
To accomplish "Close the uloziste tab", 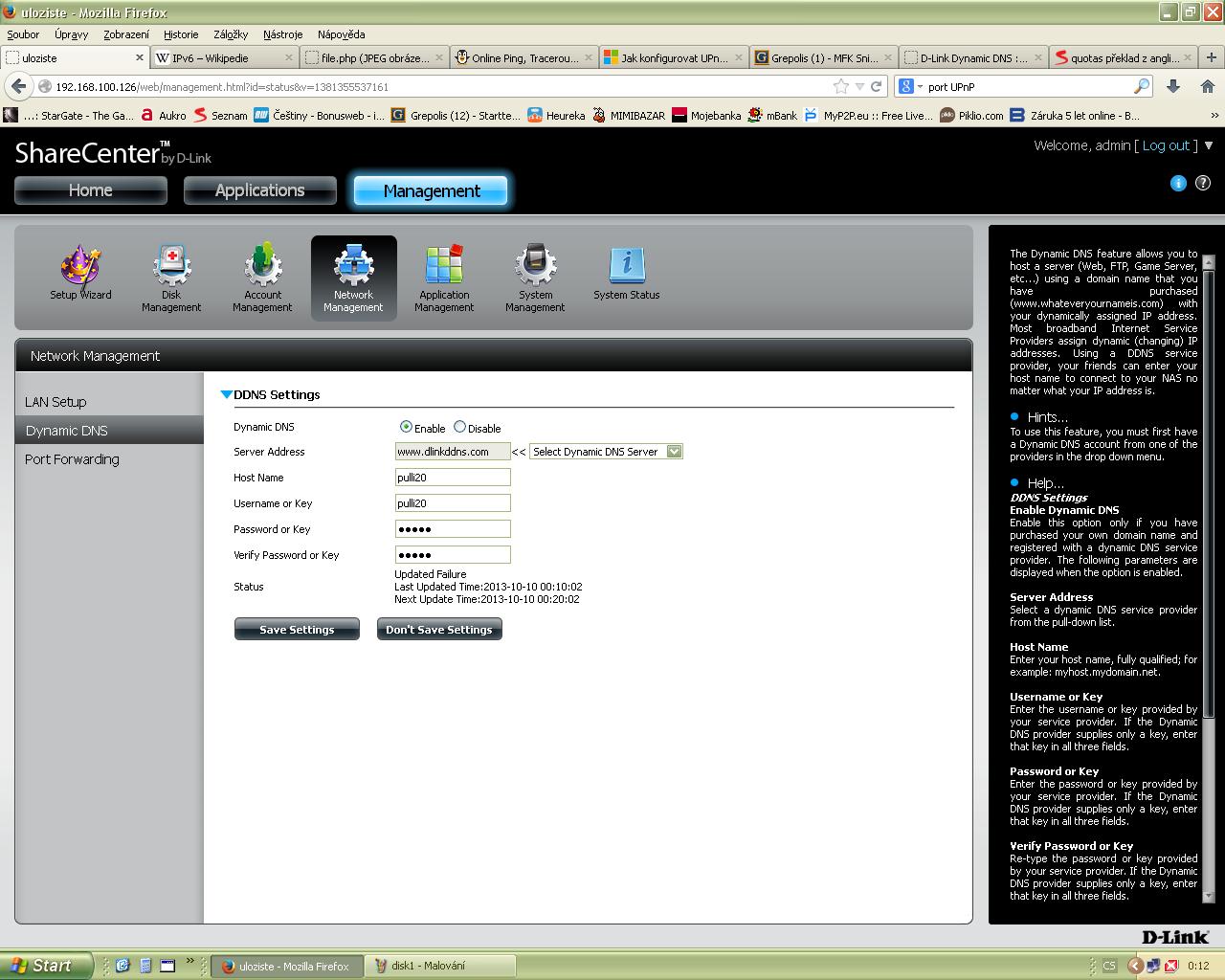I will 139,57.
